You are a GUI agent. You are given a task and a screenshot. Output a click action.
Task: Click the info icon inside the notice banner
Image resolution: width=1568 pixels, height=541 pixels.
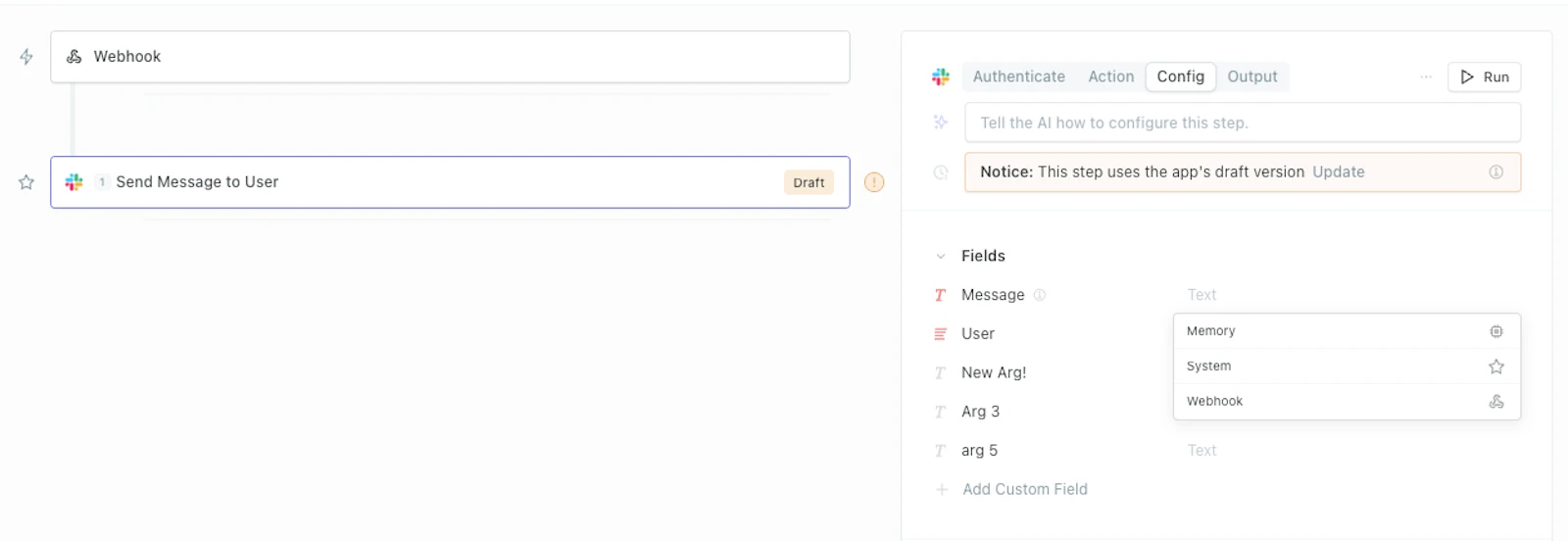[1496, 172]
